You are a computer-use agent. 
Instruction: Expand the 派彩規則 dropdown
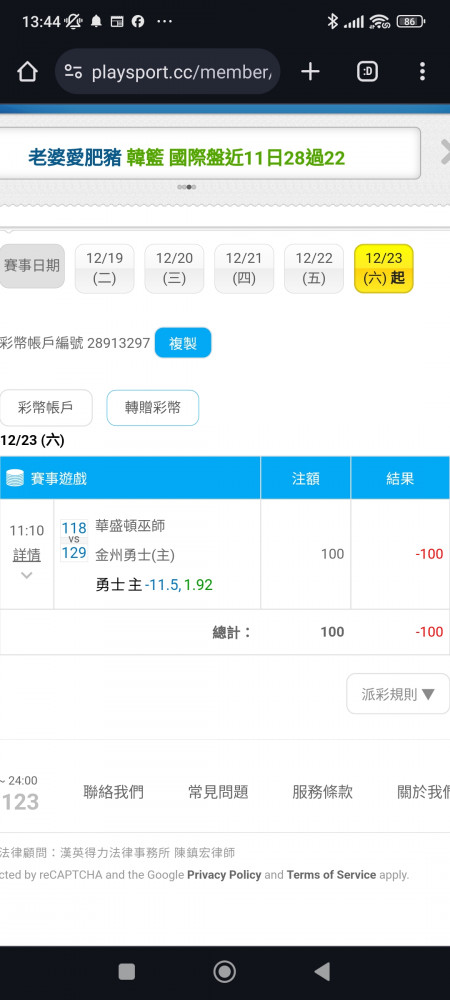pyautogui.click(x=398, y=694)
